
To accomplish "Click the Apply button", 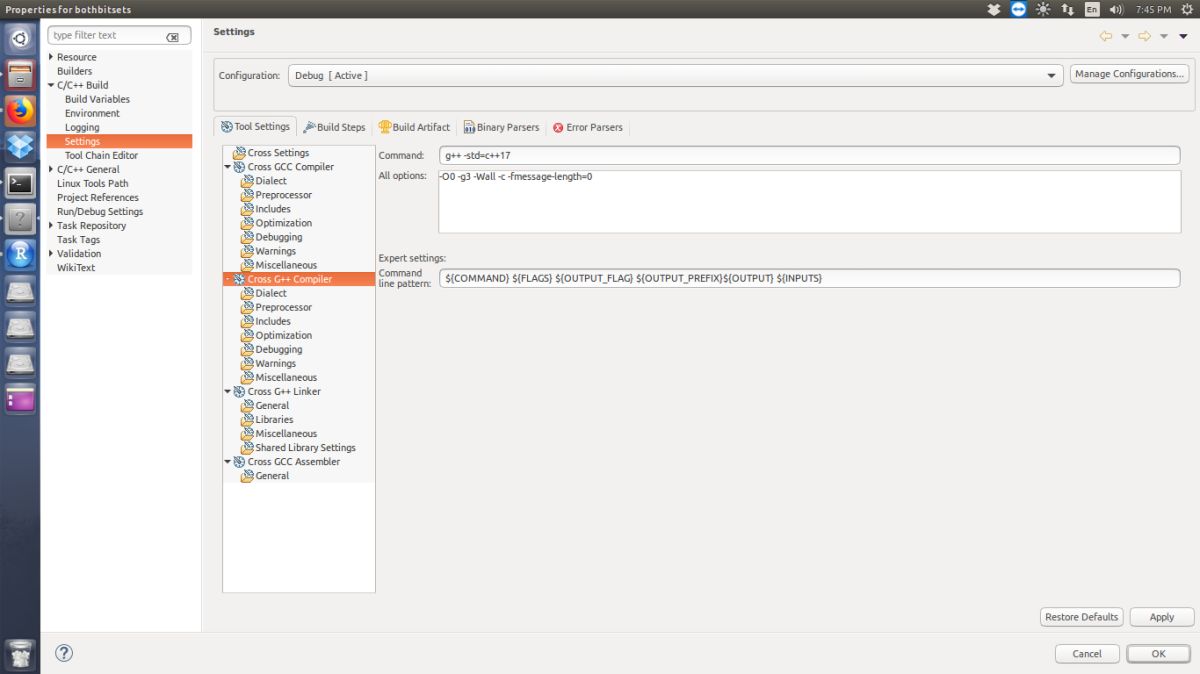I will pyautogui.click(x=1162, y=617).
